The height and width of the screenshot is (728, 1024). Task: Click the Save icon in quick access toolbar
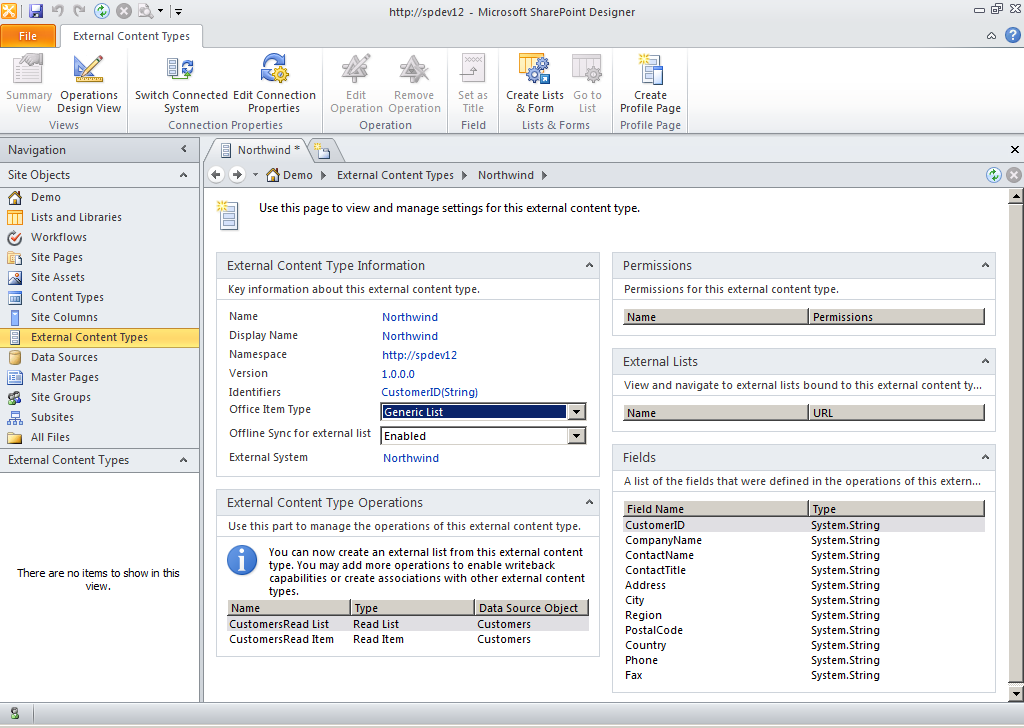pos(35,10)
